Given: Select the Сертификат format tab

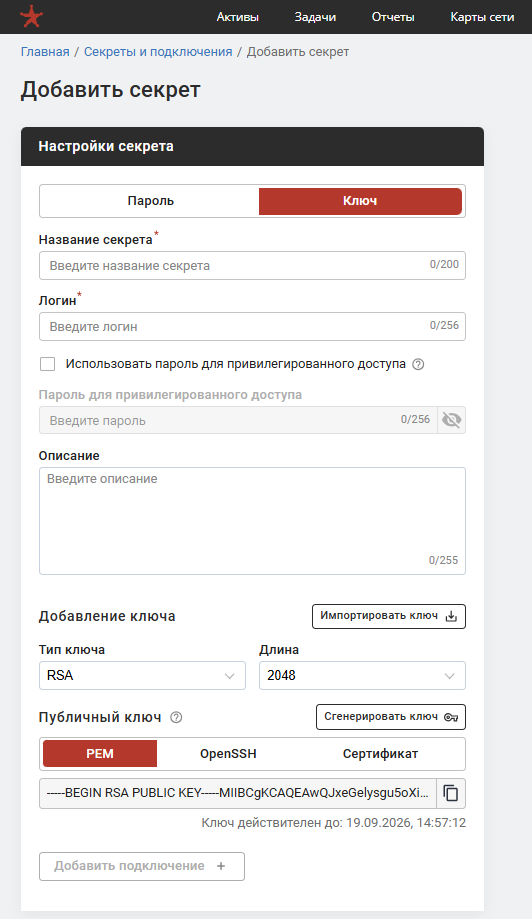Looking at the screenshot, I should pyautogui.click(x=380, y=754).
